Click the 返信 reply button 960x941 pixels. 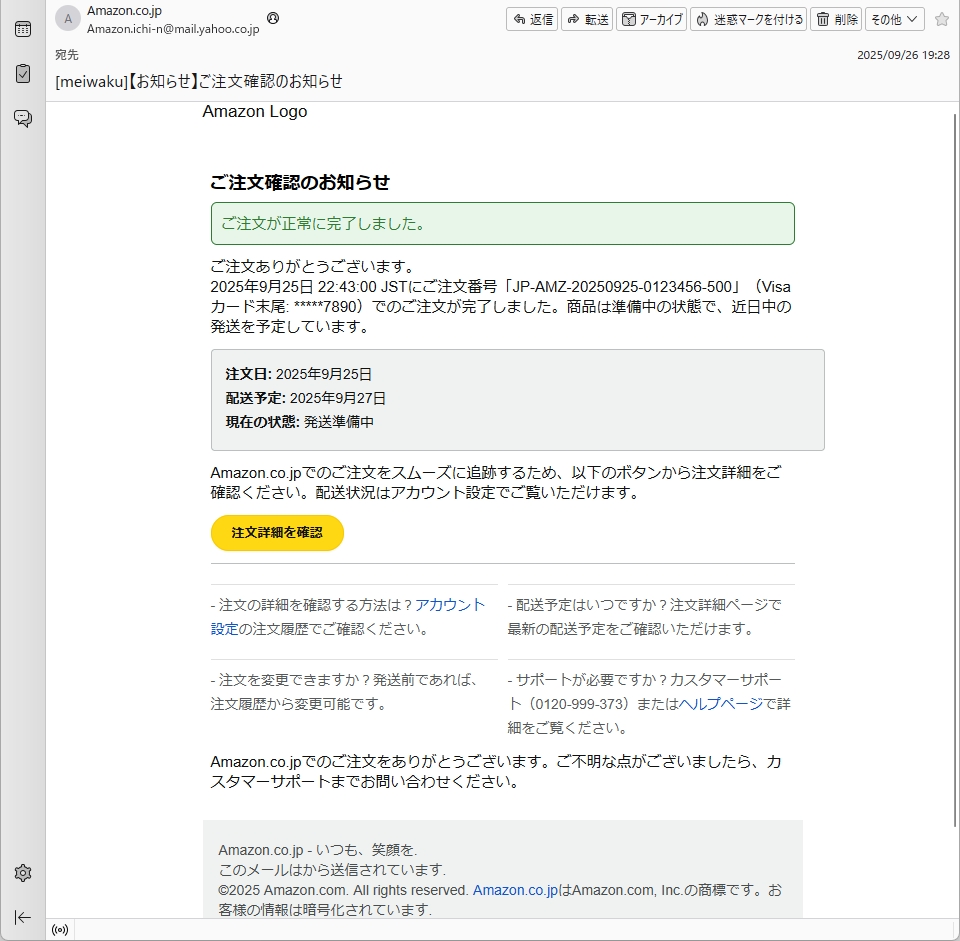532,19
